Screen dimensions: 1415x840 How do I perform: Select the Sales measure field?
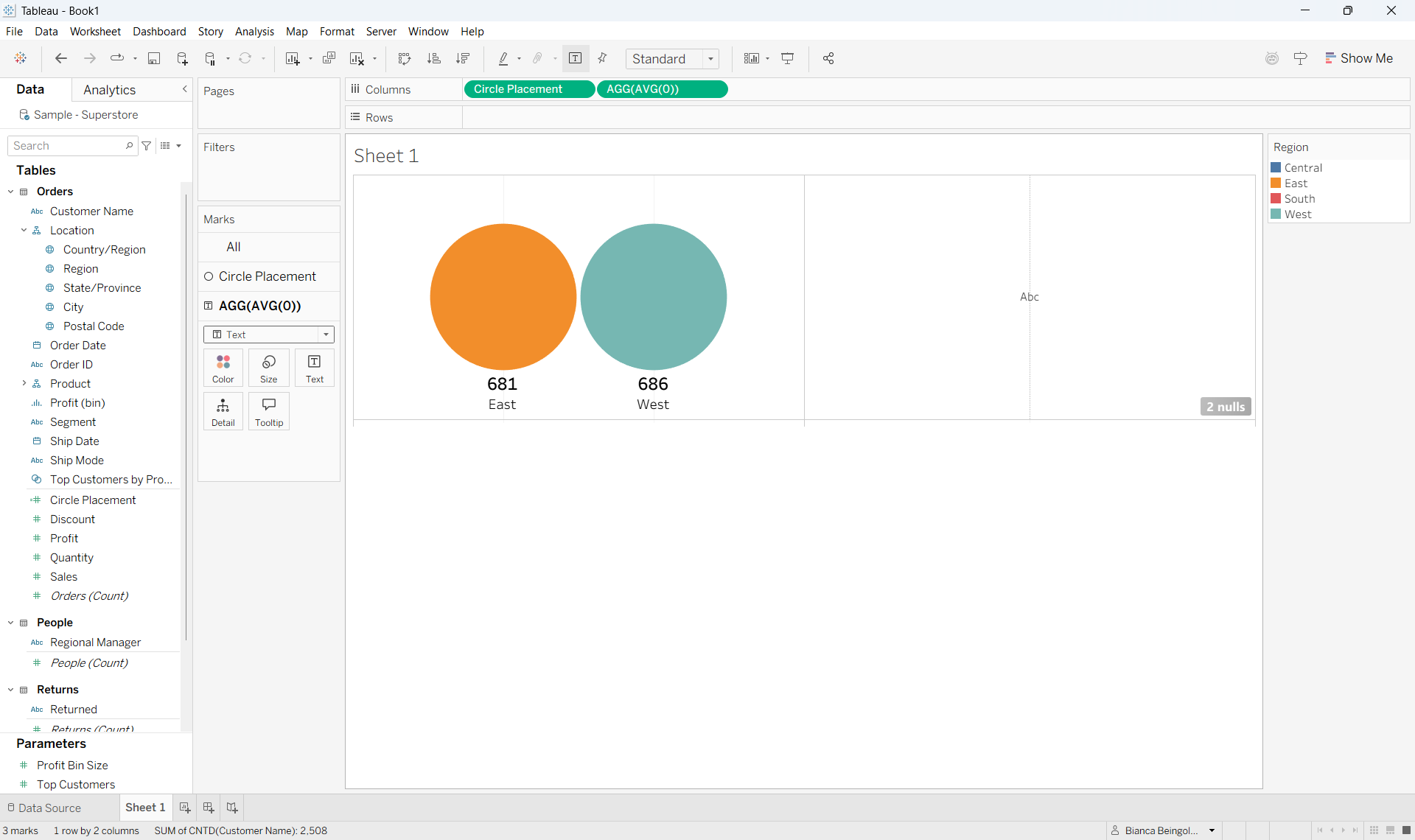pos(63,577)
